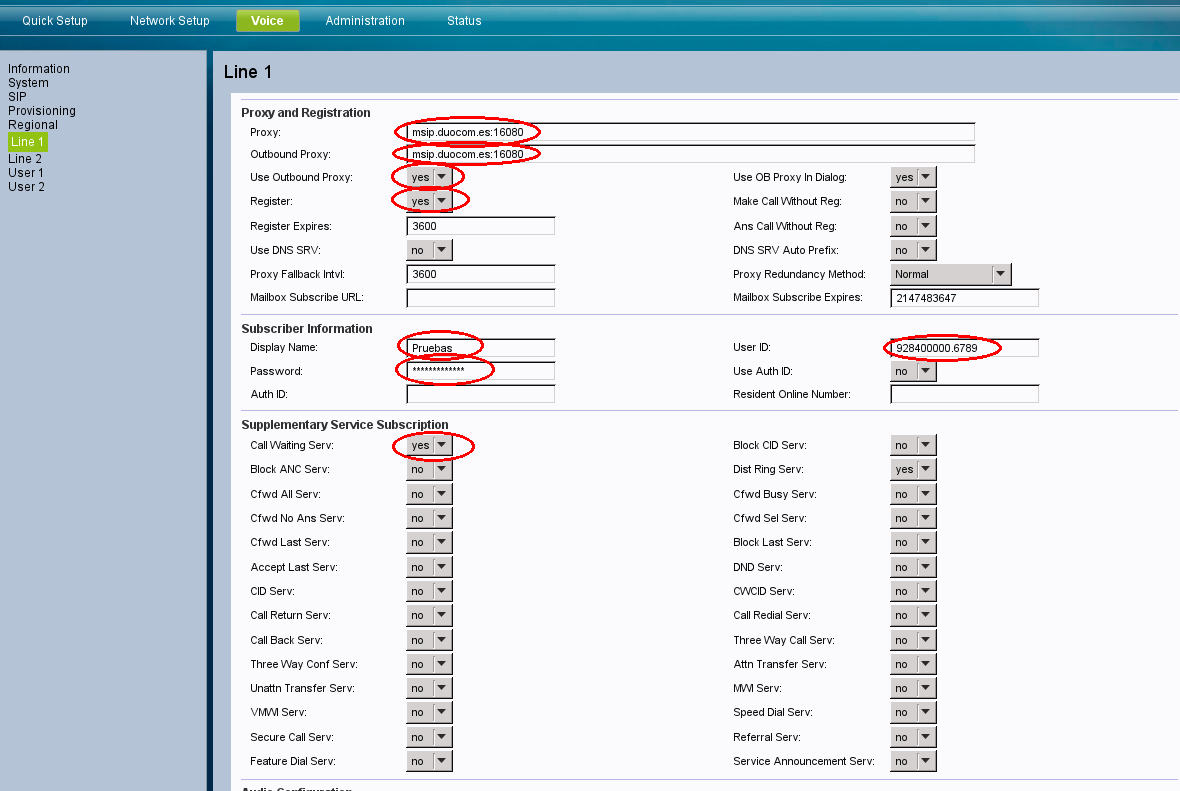Focus the Password field
Viewport: 1180px width, 791px height.
point(480,371)
